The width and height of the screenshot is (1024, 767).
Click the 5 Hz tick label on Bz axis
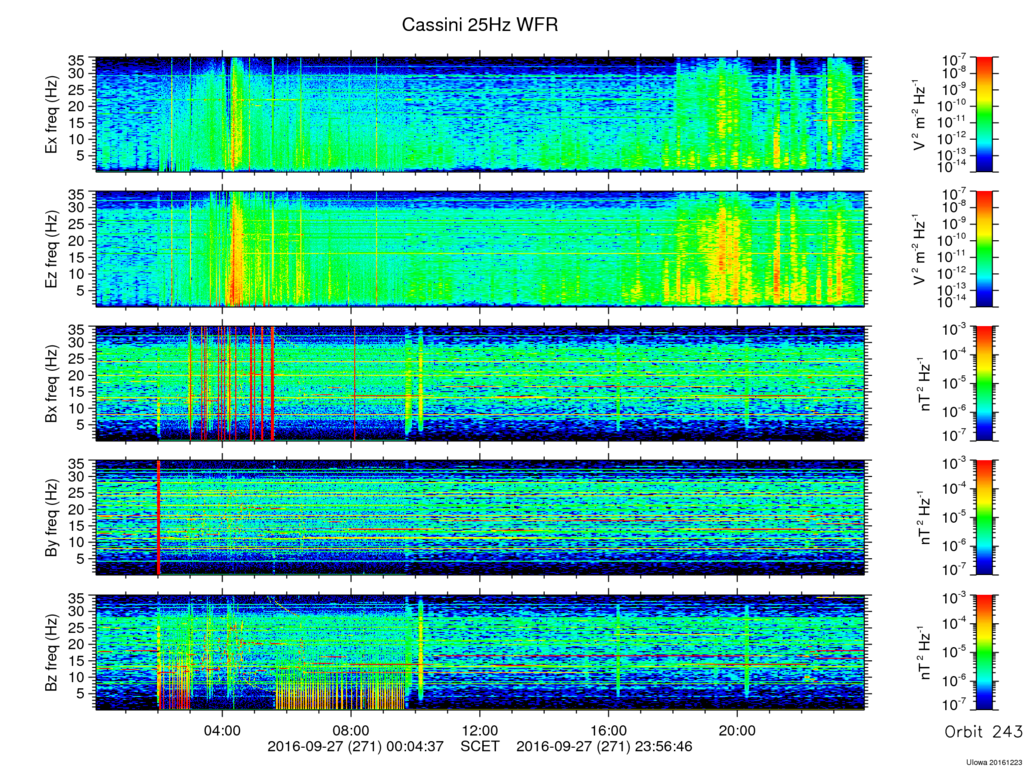[82, 693]
